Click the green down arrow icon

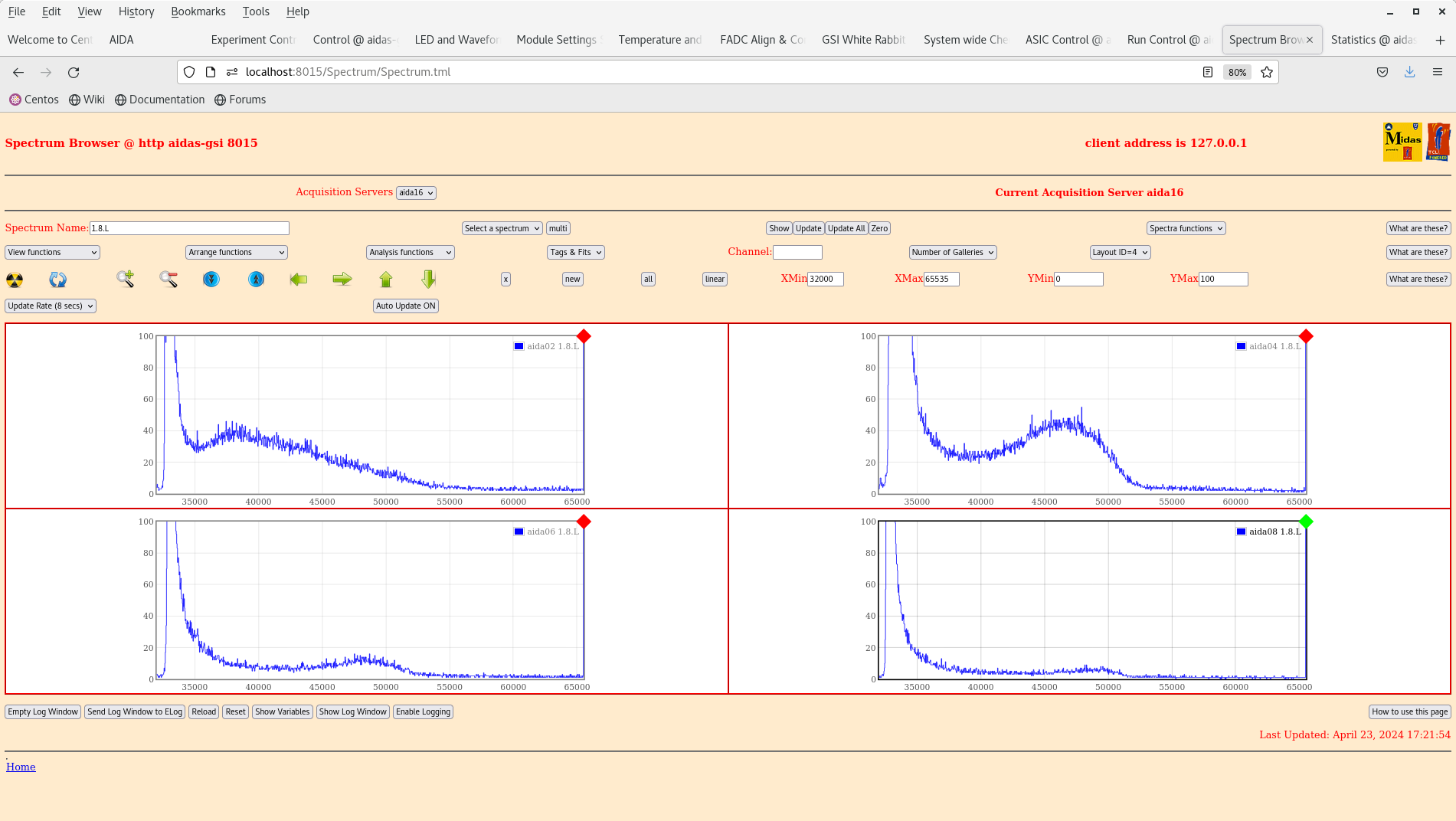(429, 280)
